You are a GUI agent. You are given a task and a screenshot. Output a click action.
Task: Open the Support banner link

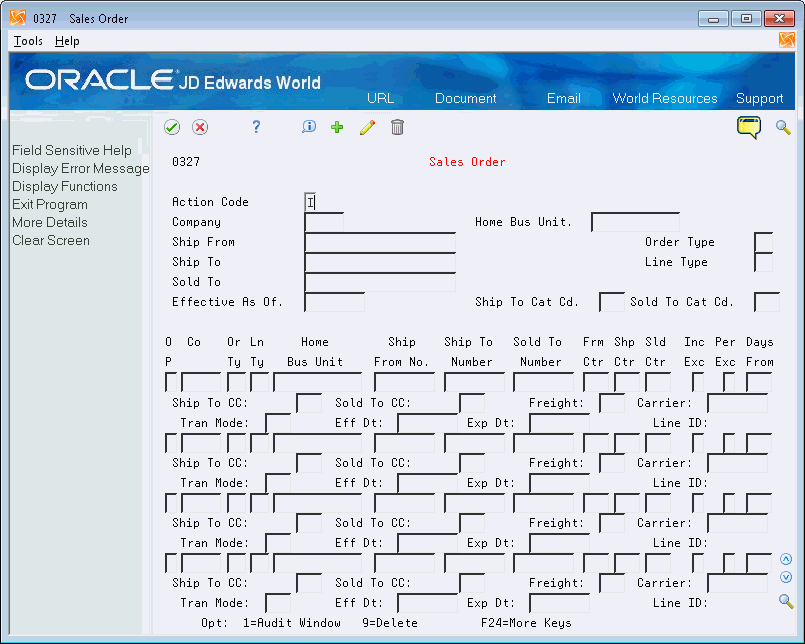tap(760, 98)
